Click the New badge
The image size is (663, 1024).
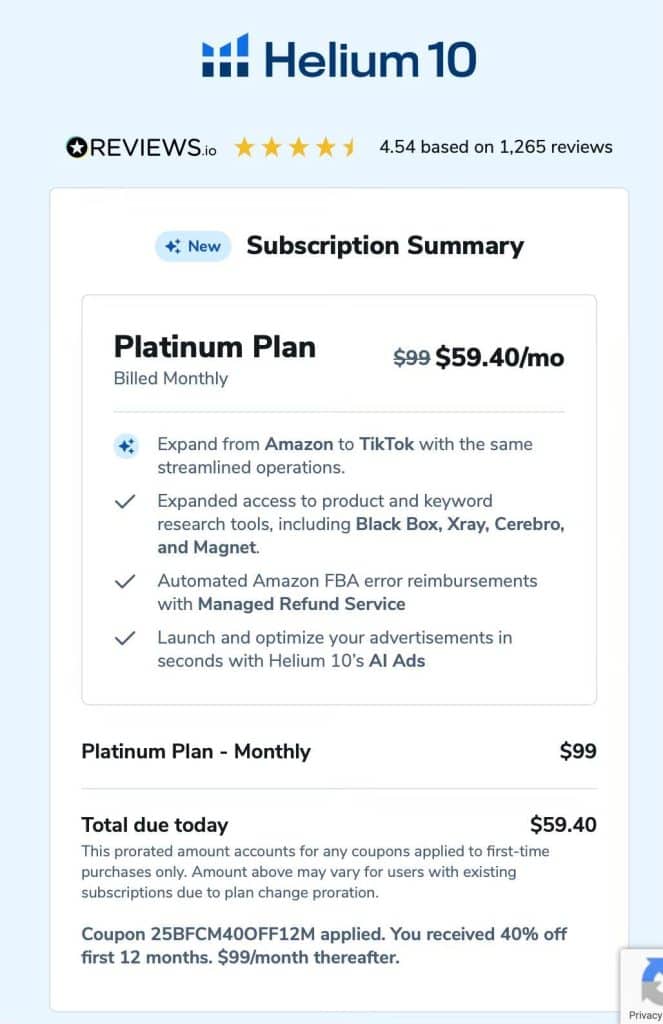192,246
